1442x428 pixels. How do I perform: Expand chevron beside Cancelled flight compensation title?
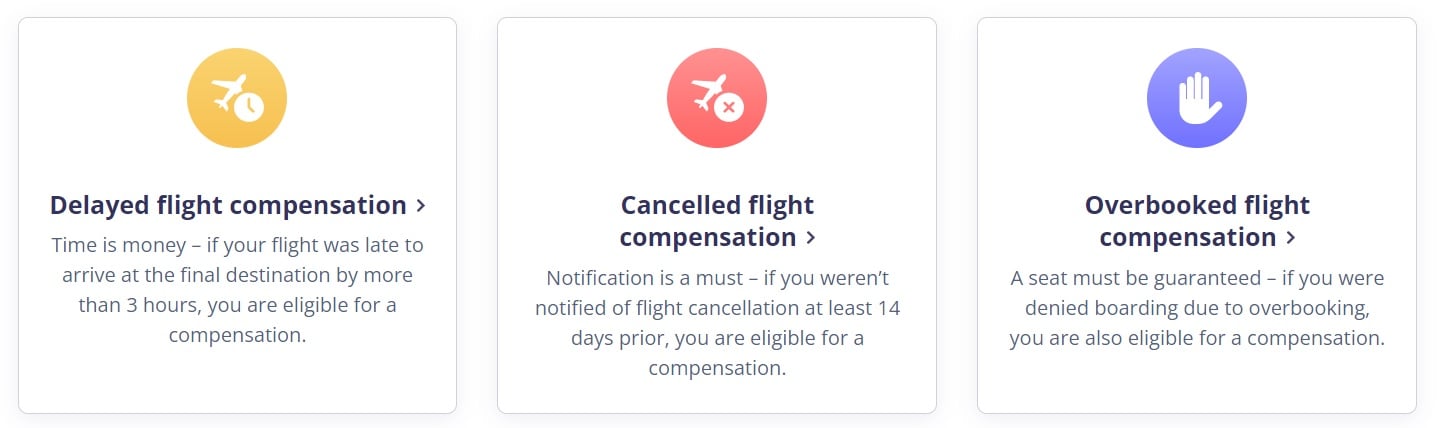click(x=810, y=238)
